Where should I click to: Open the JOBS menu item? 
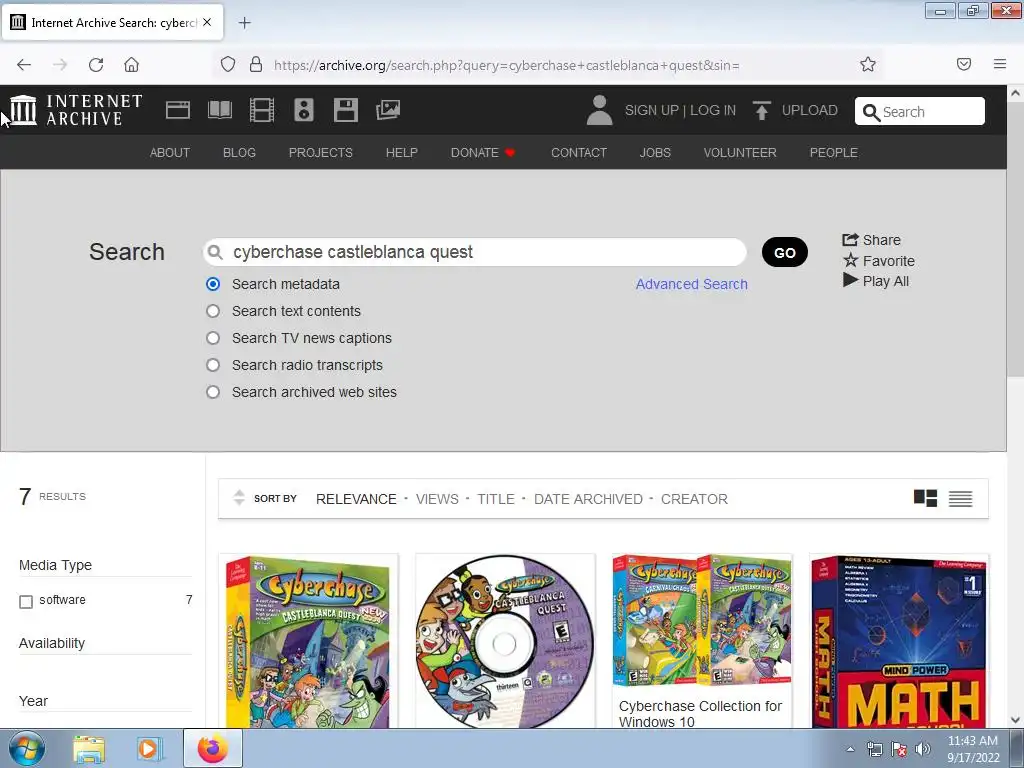click(x=655, y=152)
